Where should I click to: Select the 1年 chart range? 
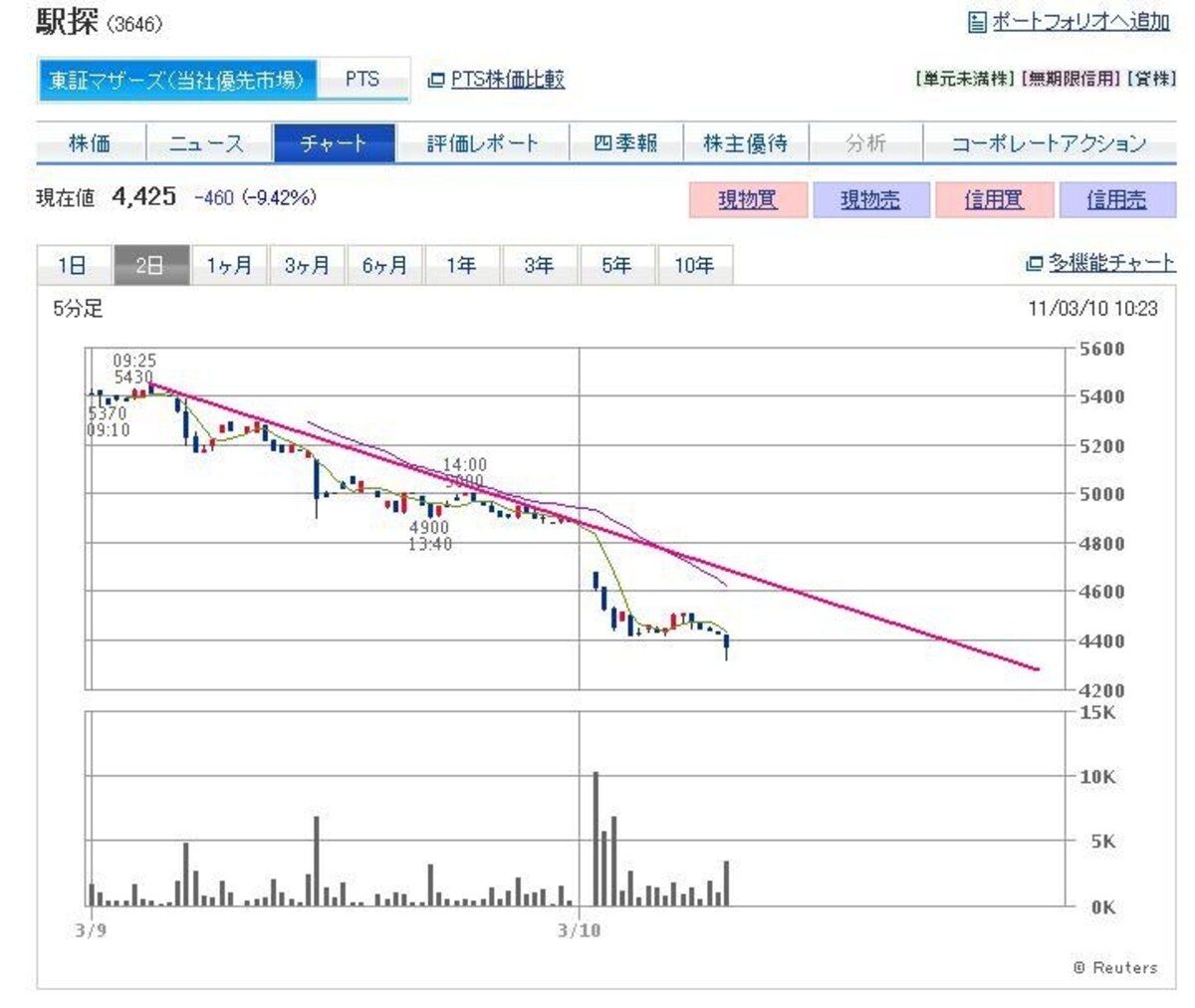tap(461, 266)
